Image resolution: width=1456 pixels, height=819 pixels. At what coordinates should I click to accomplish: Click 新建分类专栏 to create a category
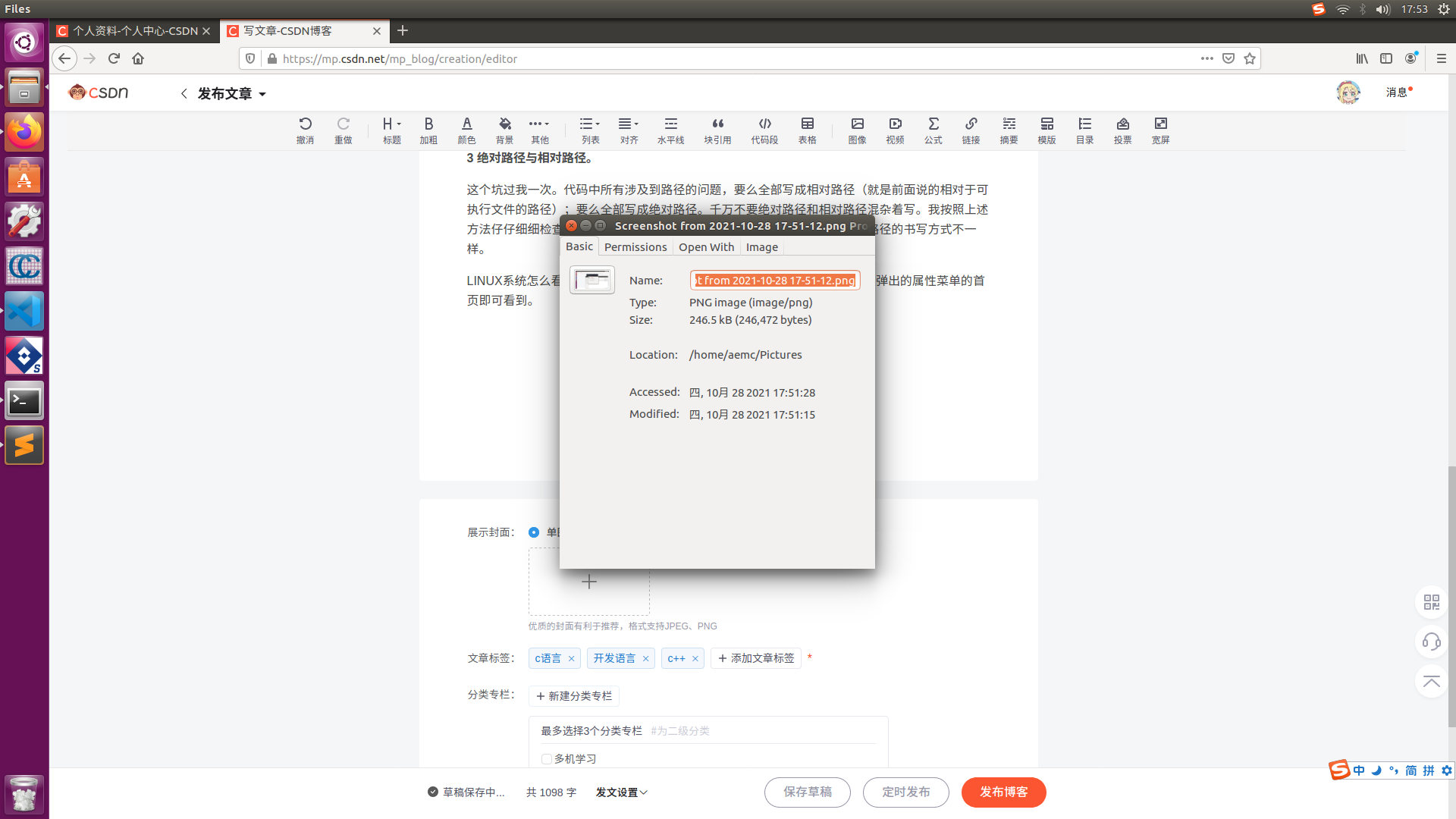573,695
